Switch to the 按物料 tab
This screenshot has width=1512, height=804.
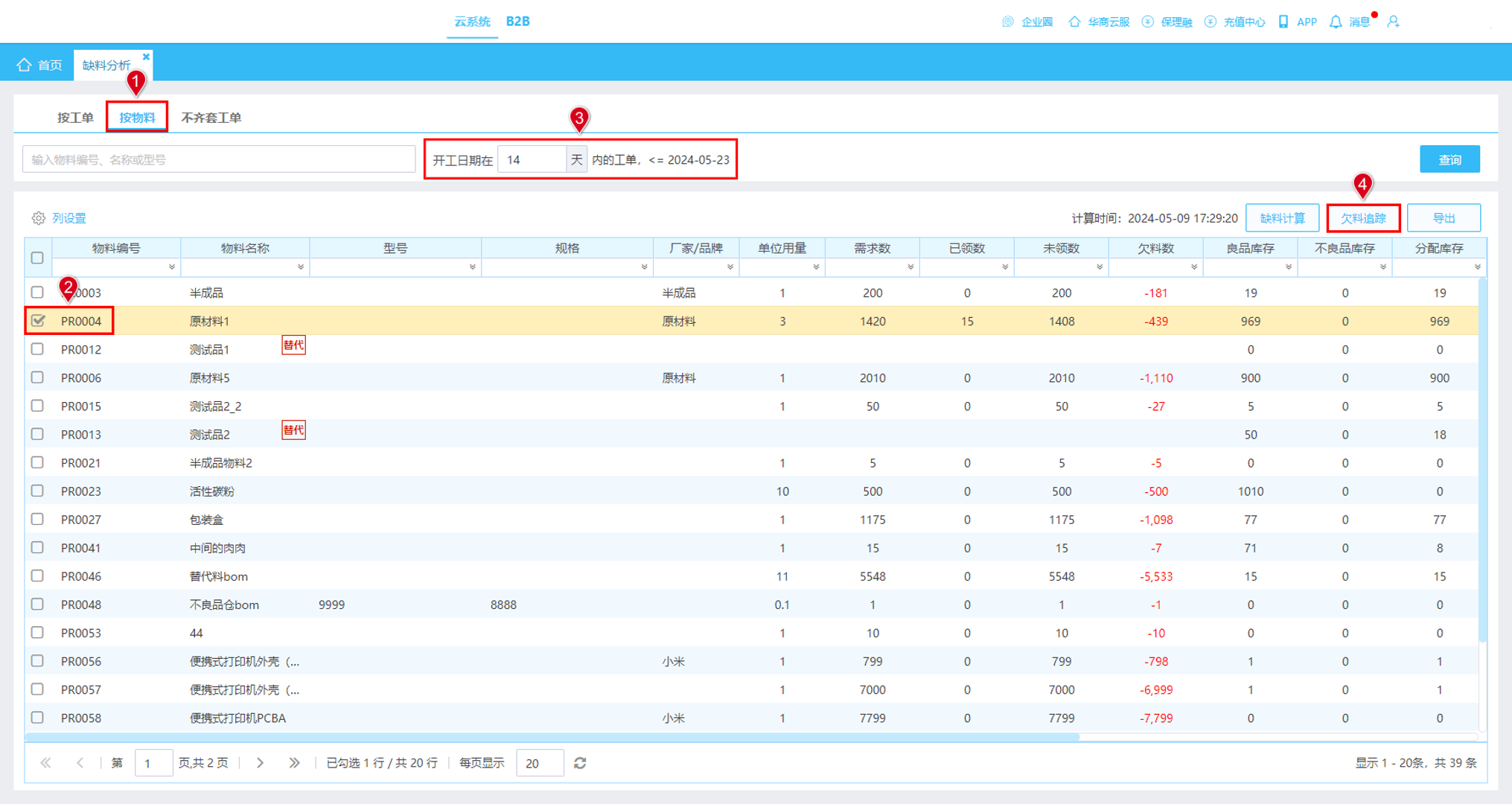[137, 118]
